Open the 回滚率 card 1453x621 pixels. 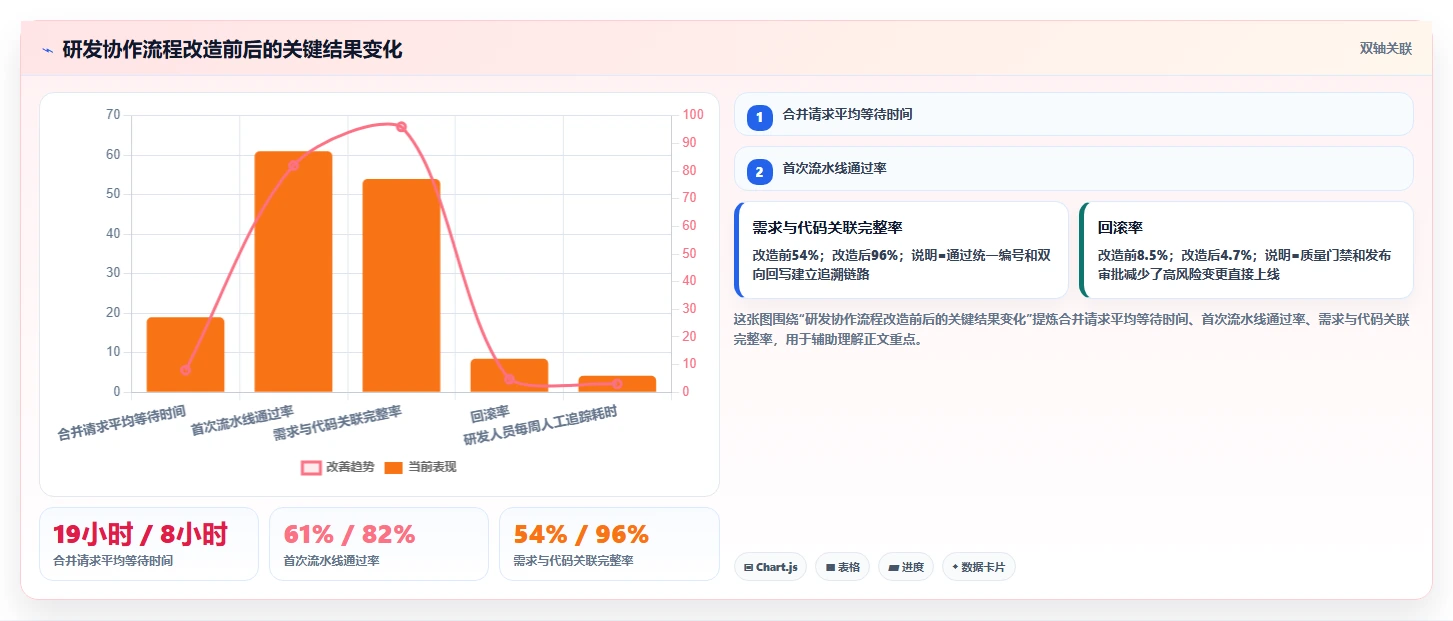coord(1246,250)
